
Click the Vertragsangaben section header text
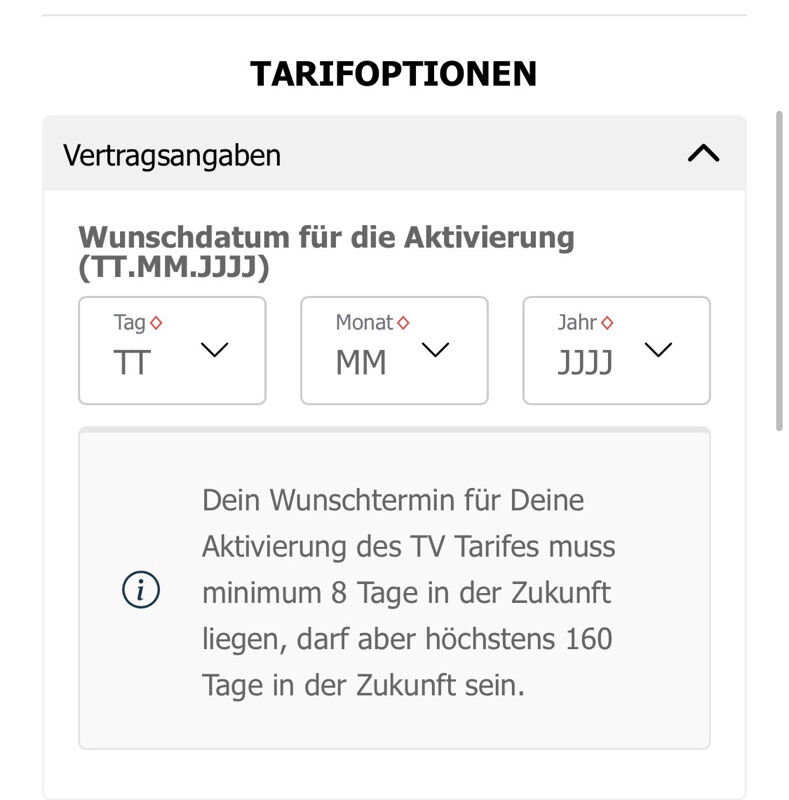pos(172,155)
